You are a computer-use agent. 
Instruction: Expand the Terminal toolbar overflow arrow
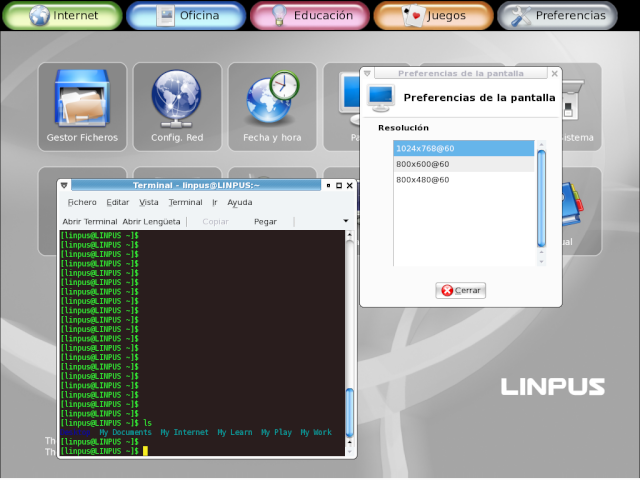pyautogui.click(x=346, y=221)
